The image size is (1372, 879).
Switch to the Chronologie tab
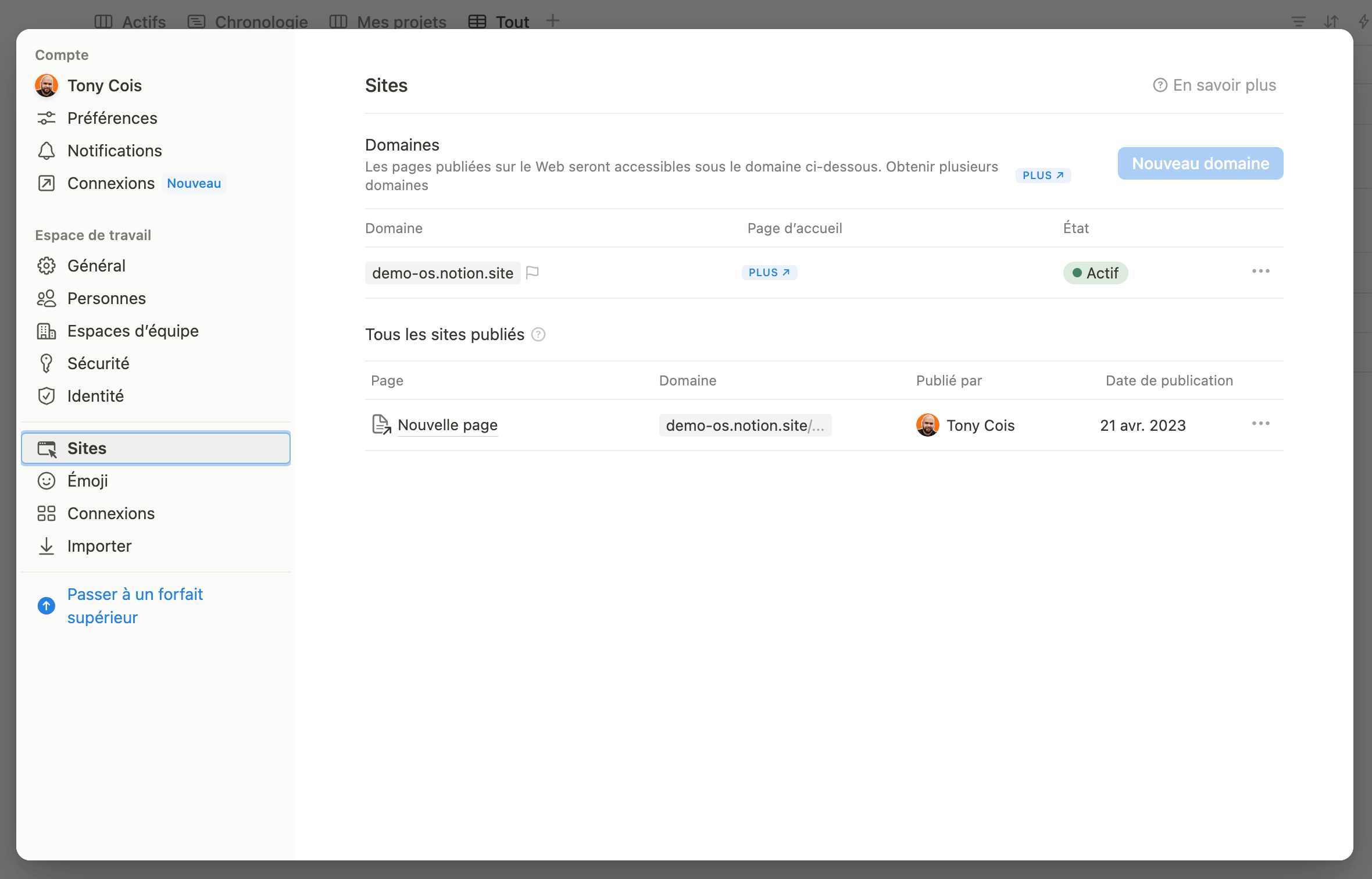pyautogui.click(x=260, y=22)
